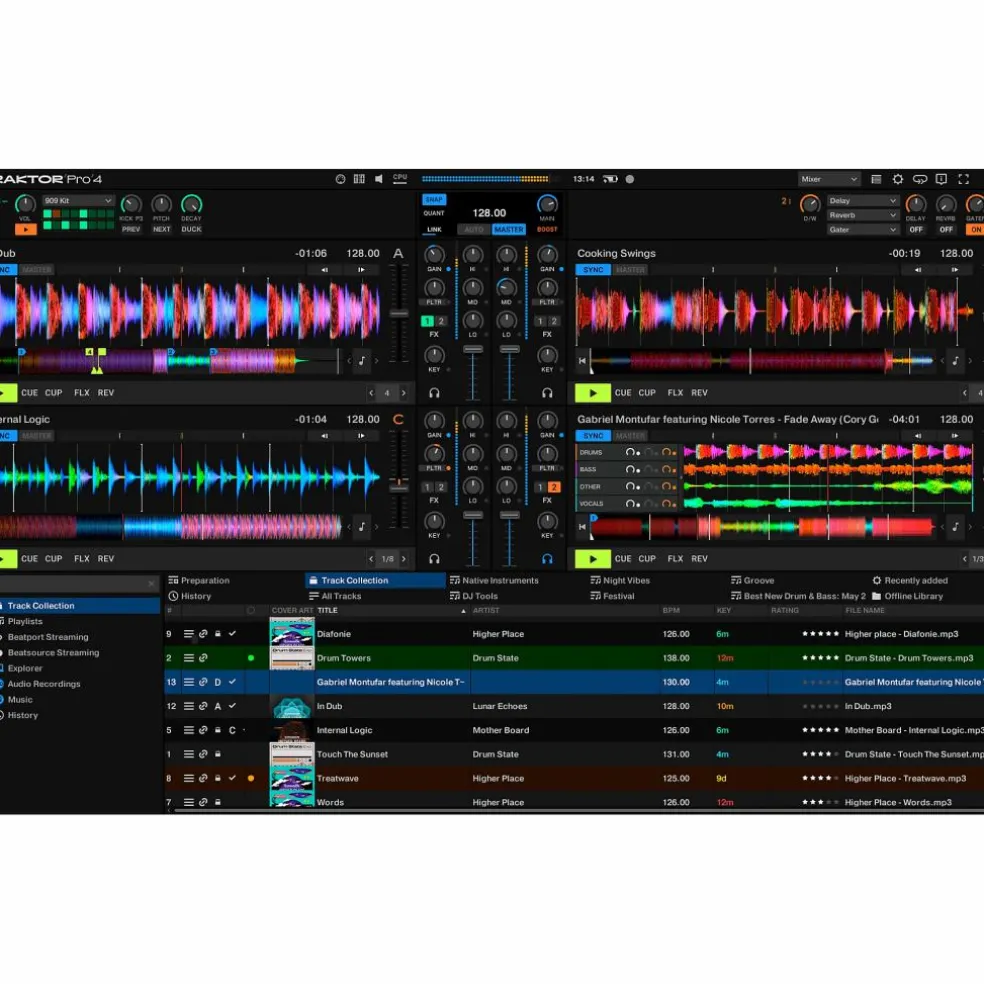The image size is (984, 984).
Task: Toggle LINK in the master clock panel
Action: 434,230
